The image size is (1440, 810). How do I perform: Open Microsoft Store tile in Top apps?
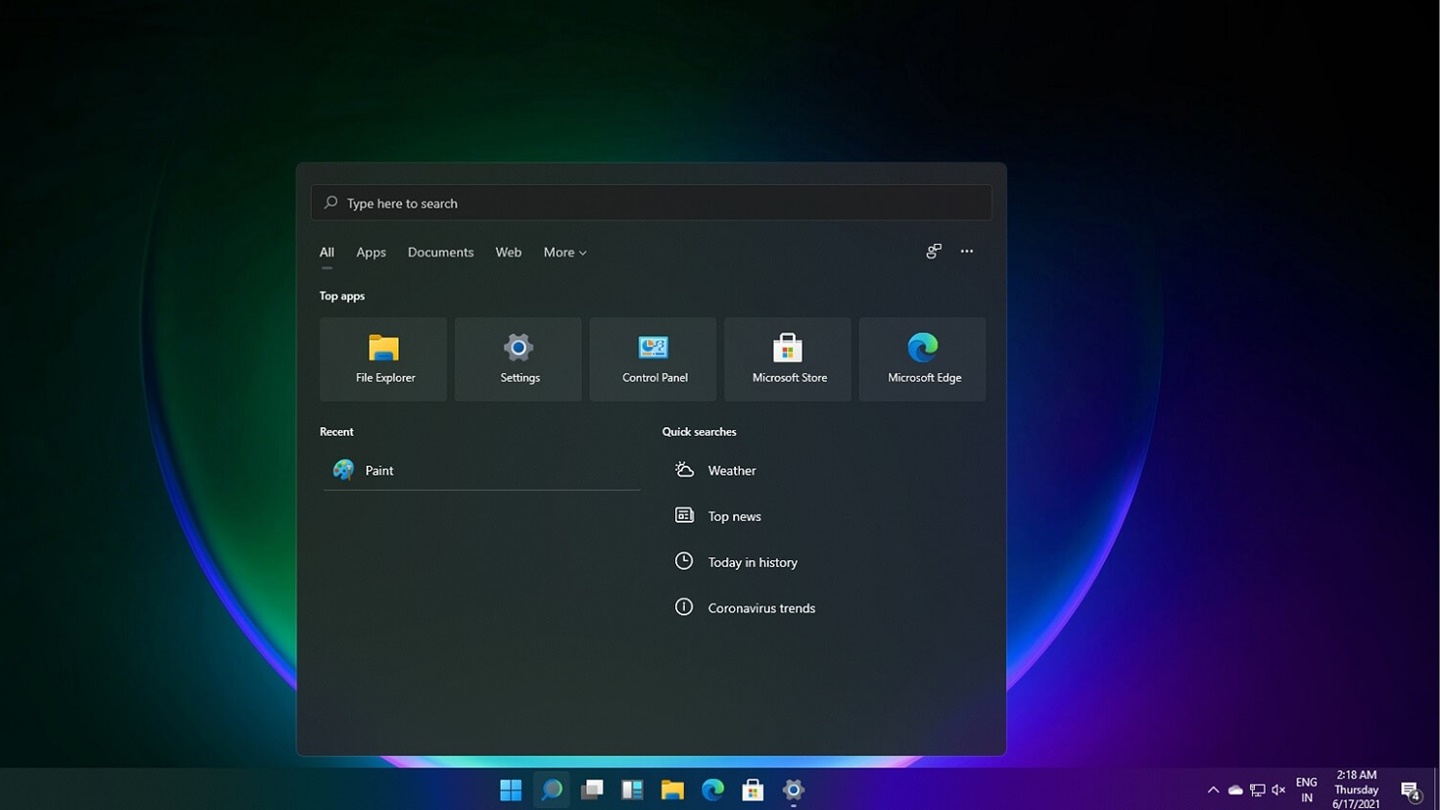click(x=788, y=359)
